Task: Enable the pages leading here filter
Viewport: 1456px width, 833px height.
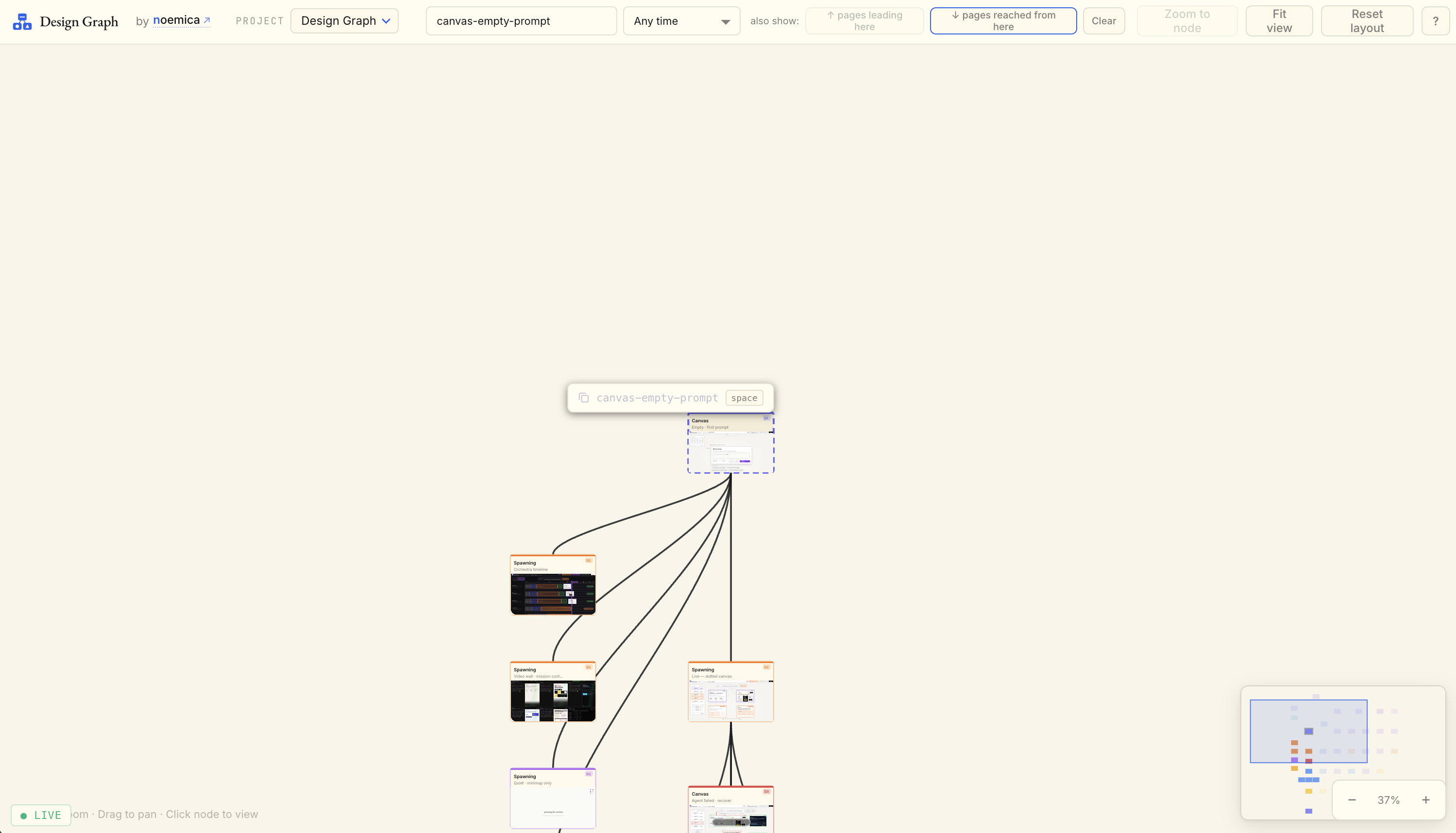Action: click(864, 20)
